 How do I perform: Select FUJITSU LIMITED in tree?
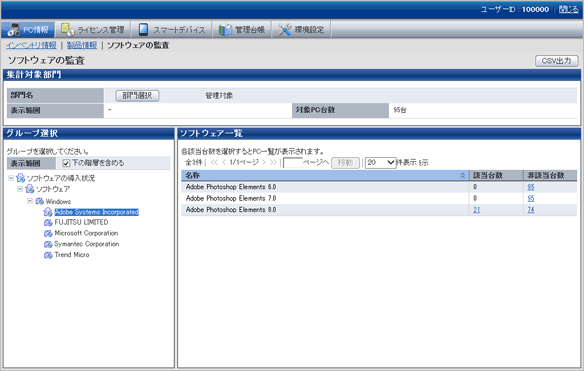(81, 222)
